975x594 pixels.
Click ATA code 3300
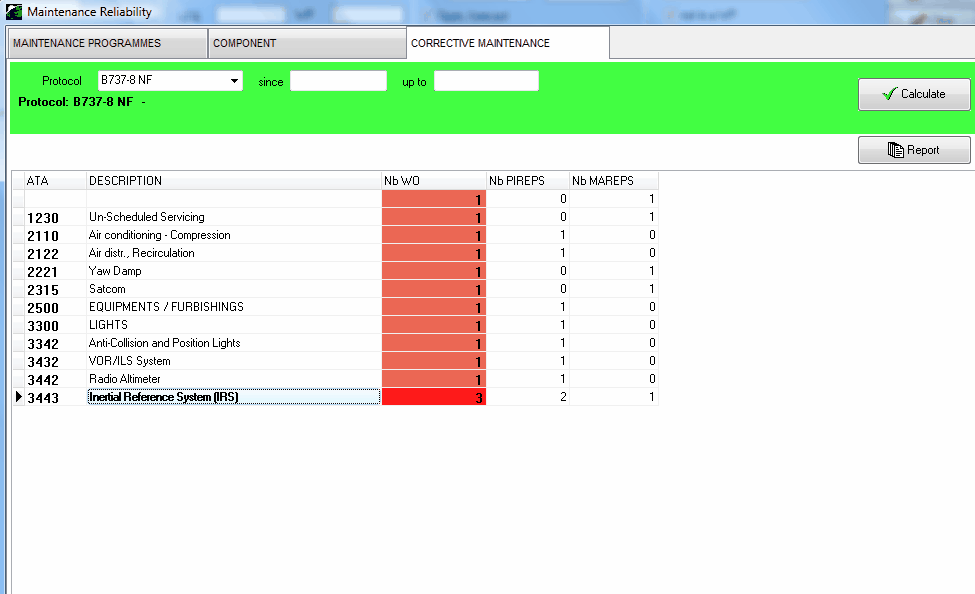point(43,327)
